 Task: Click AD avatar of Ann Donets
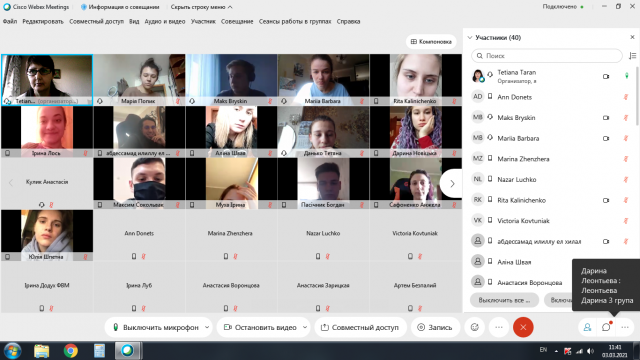coord(478,97)
